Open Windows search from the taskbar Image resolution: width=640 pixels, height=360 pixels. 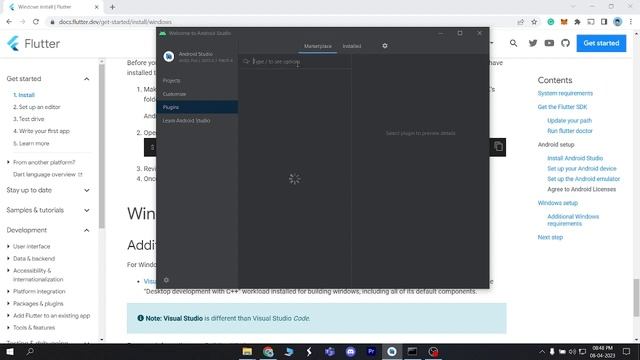pos(30,351)
